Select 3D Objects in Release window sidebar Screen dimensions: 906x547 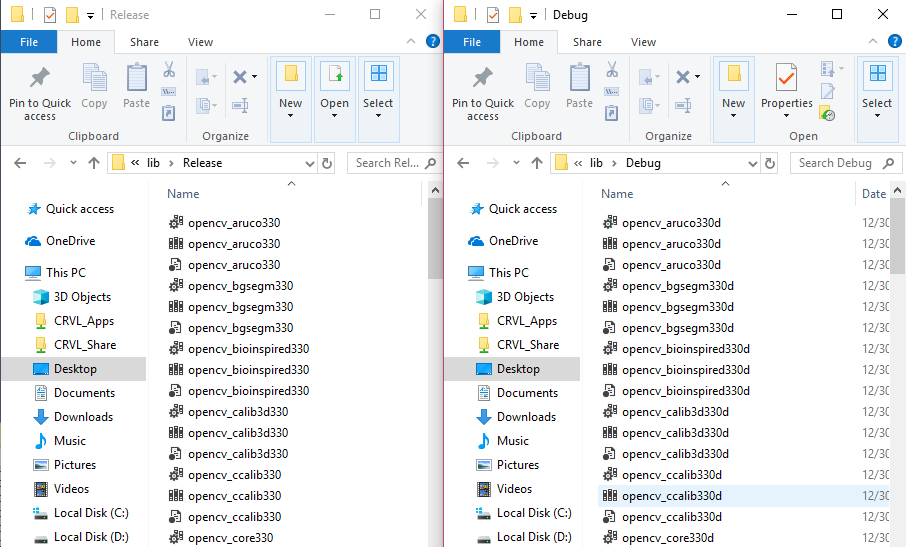72,297
